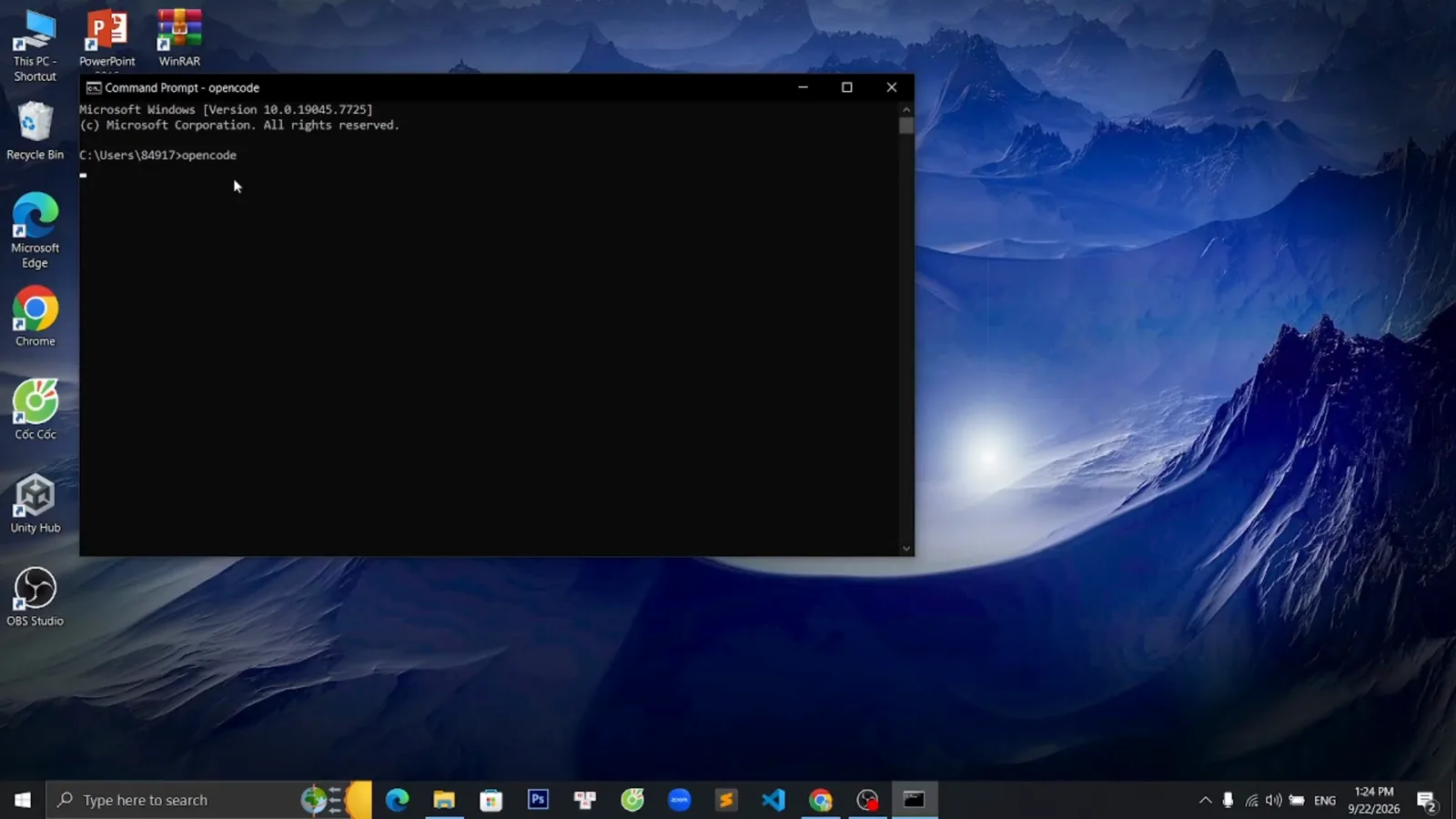Open Sublime Text from the taskbar
1456x819 pixels.
(726, 800)
